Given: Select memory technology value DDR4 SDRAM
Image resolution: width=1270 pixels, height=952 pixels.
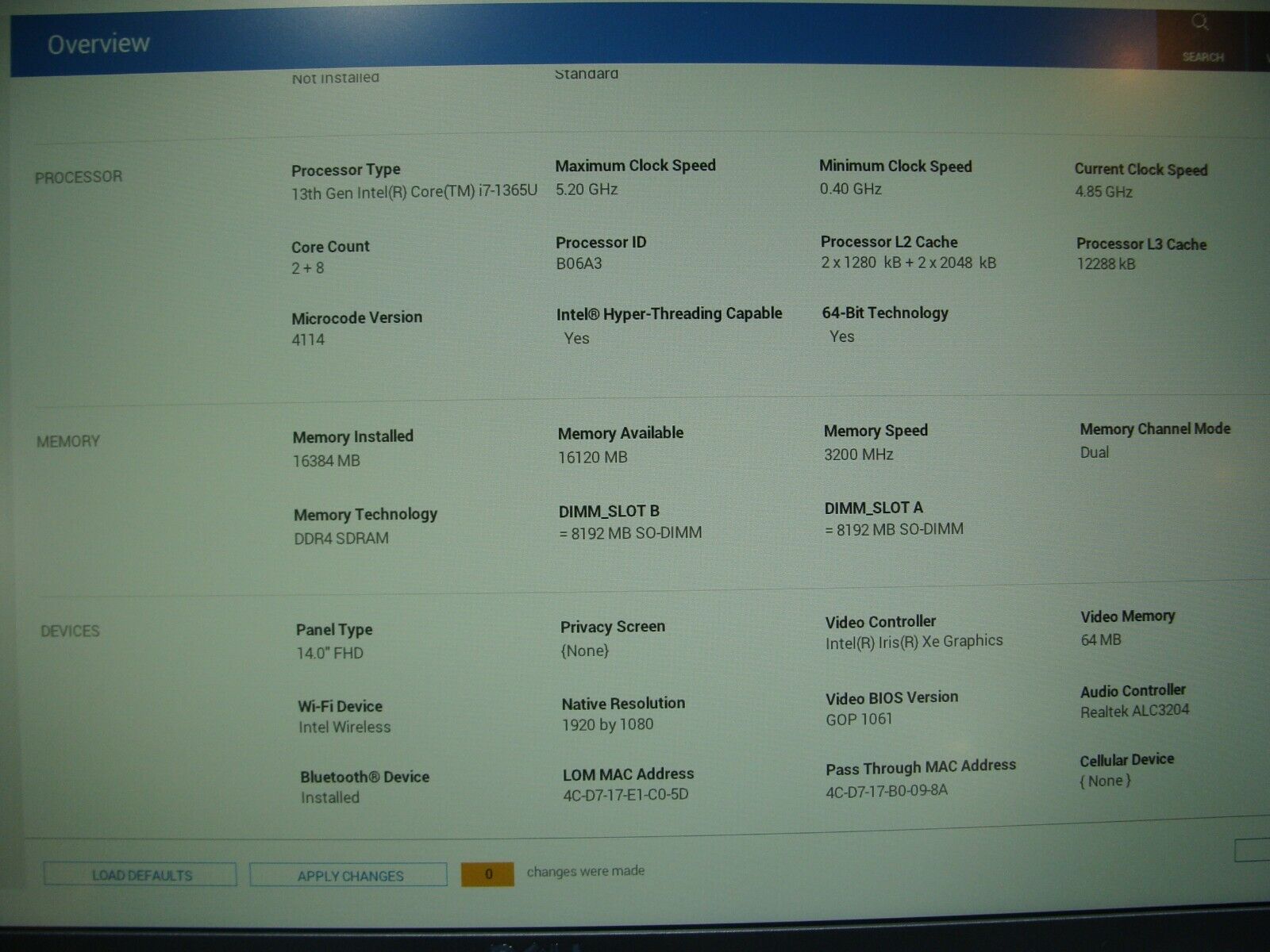Looking at the screenshot, I should tap(341, 538).
